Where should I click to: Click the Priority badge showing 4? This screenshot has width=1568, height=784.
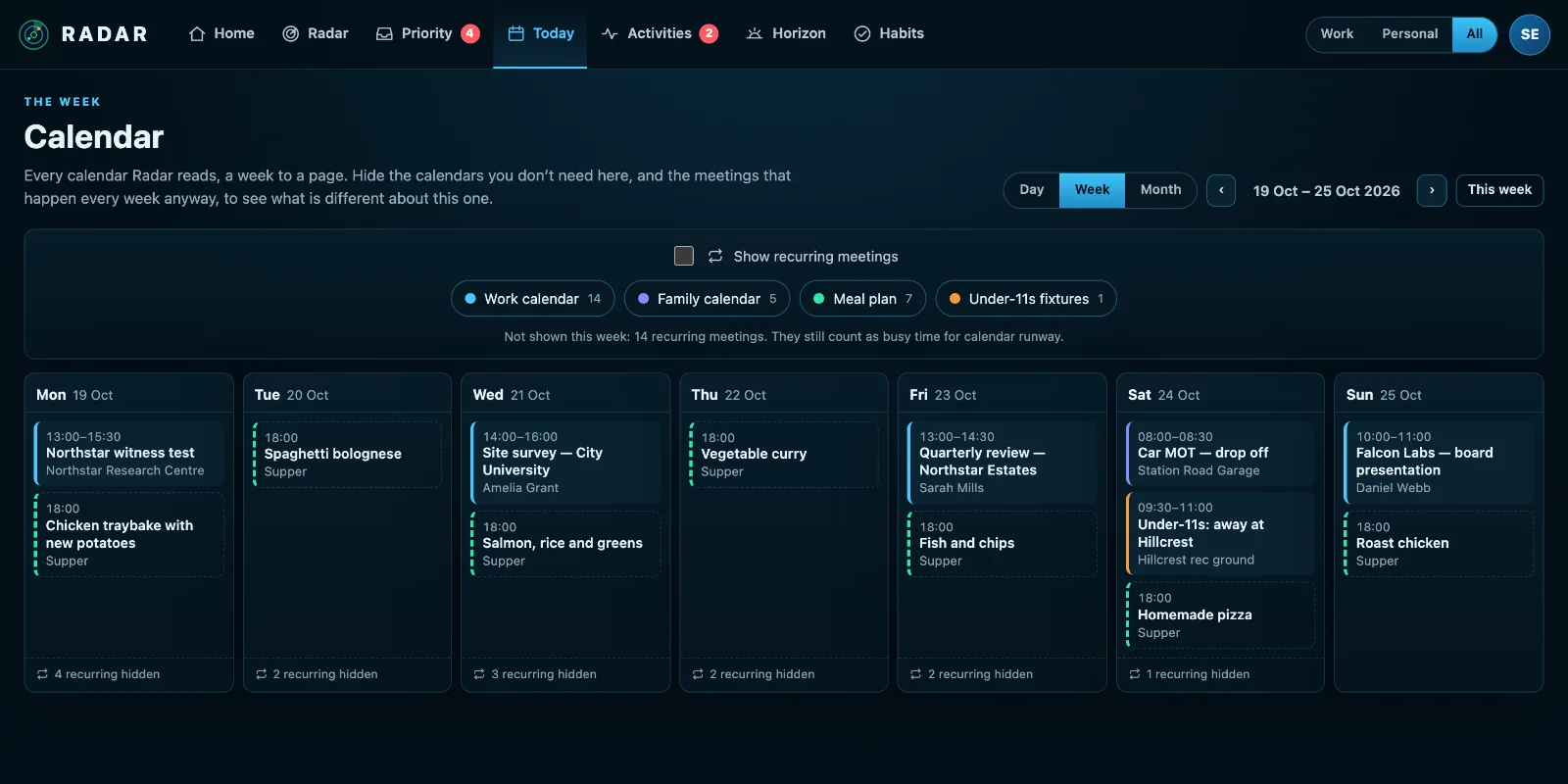(x=470, y=33)
